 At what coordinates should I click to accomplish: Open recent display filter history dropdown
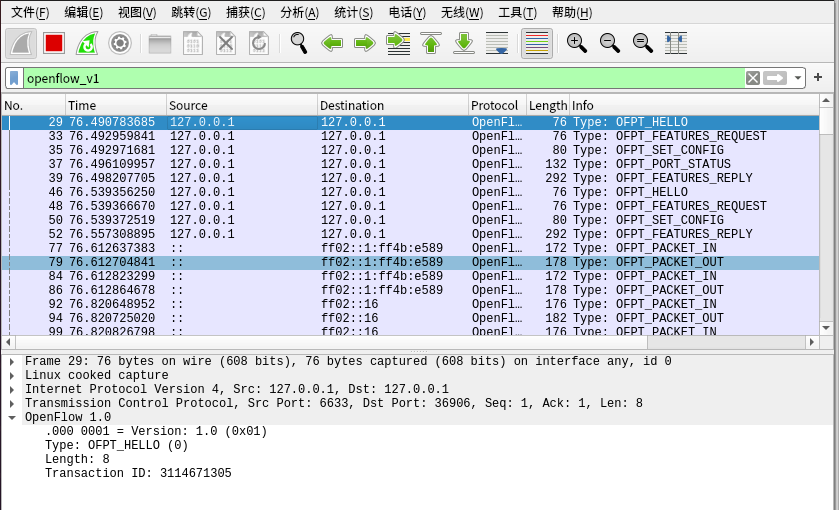pos(798,78)
